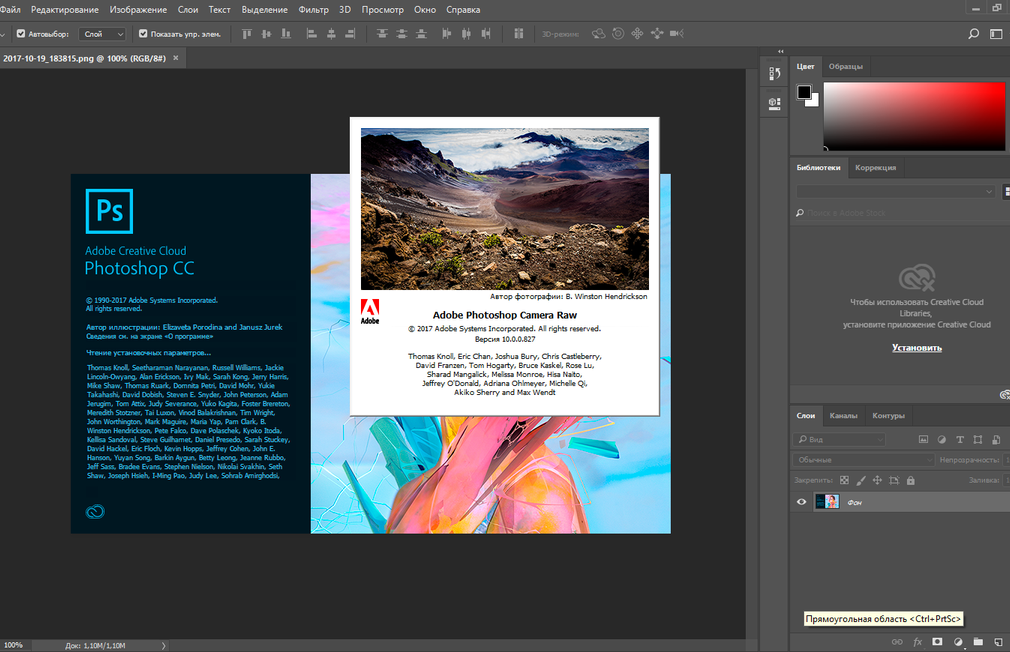
Task: Align horizontal centers icon in options bar
Action: (331, 34)
